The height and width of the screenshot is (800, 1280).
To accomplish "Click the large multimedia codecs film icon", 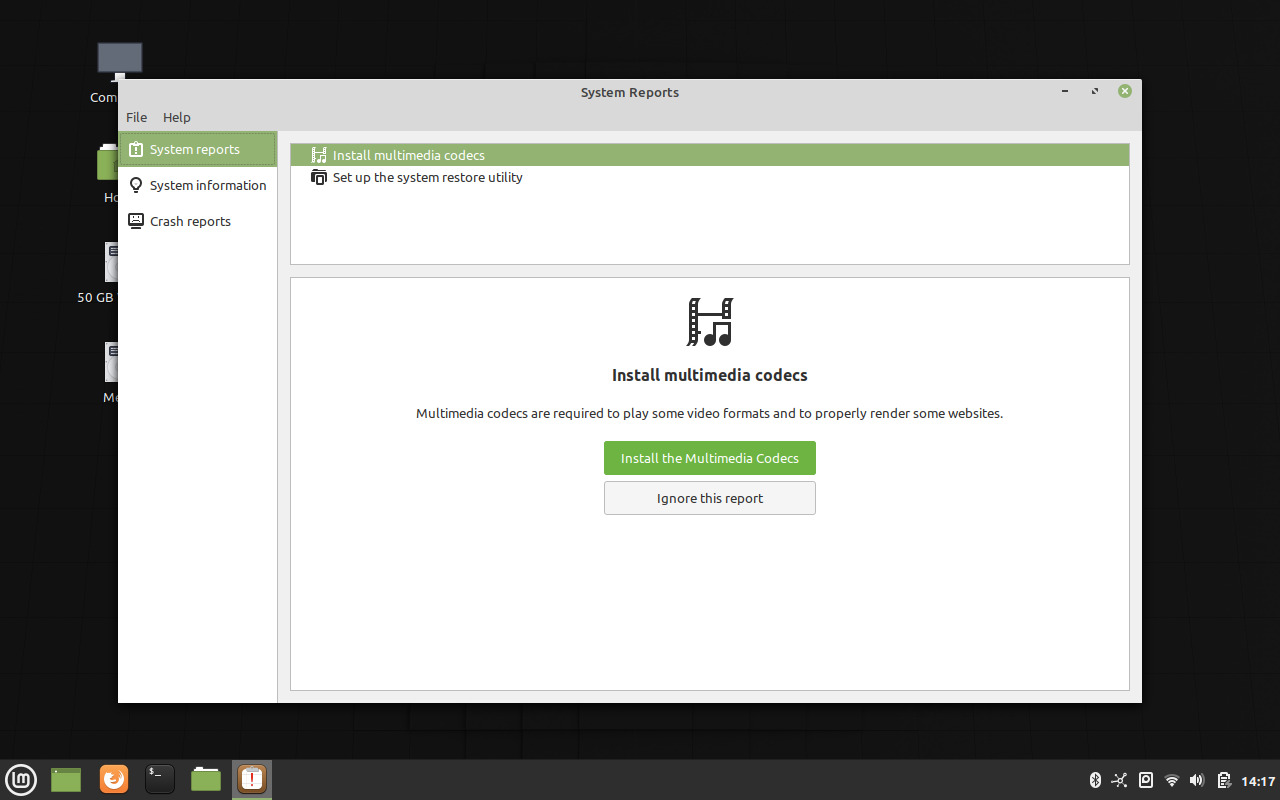I will (710, 322).
